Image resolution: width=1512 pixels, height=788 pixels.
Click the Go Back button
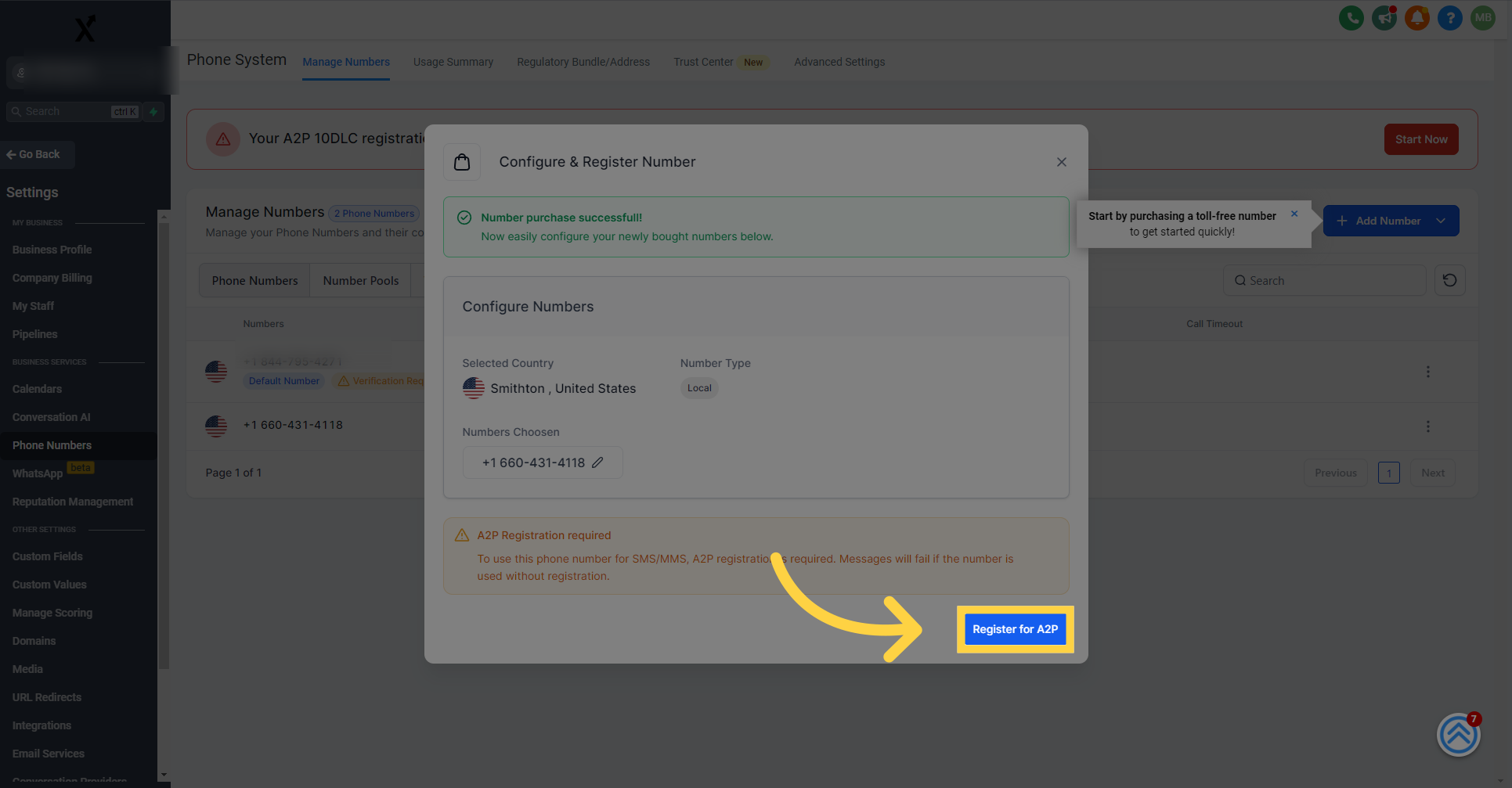click(38, 154)
